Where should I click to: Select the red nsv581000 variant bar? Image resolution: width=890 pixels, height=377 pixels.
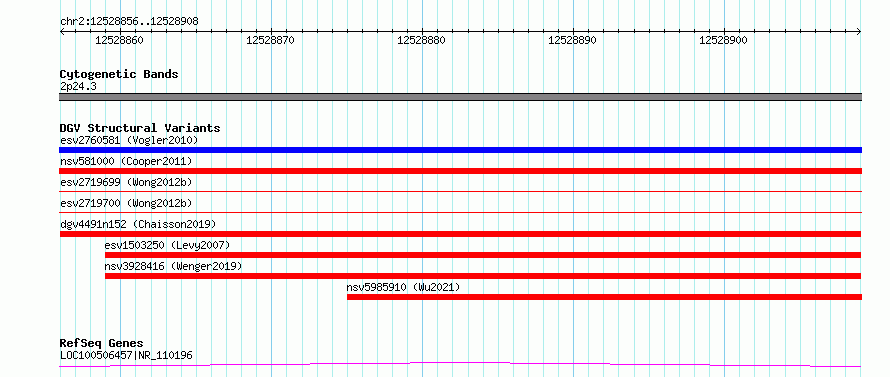click(460, 171)
